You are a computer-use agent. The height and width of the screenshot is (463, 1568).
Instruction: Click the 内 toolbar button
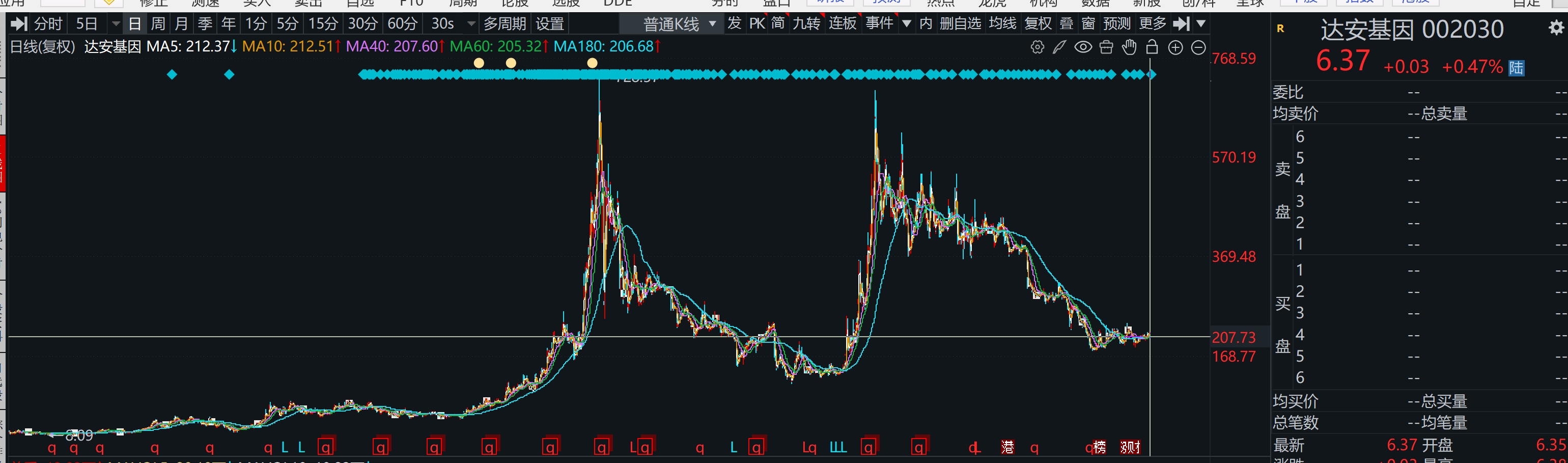(926, 23)
